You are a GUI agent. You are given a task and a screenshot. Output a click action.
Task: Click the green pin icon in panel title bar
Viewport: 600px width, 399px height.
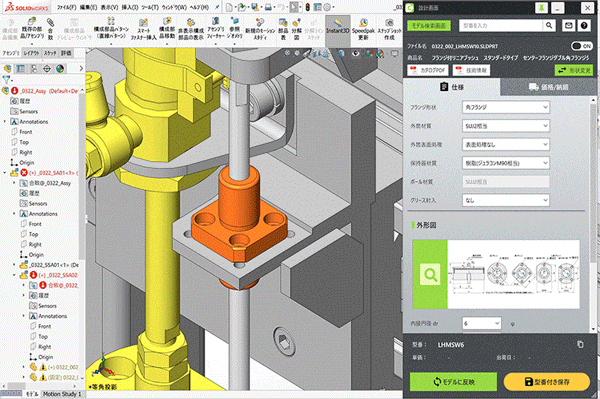click(x=541, y=8)
